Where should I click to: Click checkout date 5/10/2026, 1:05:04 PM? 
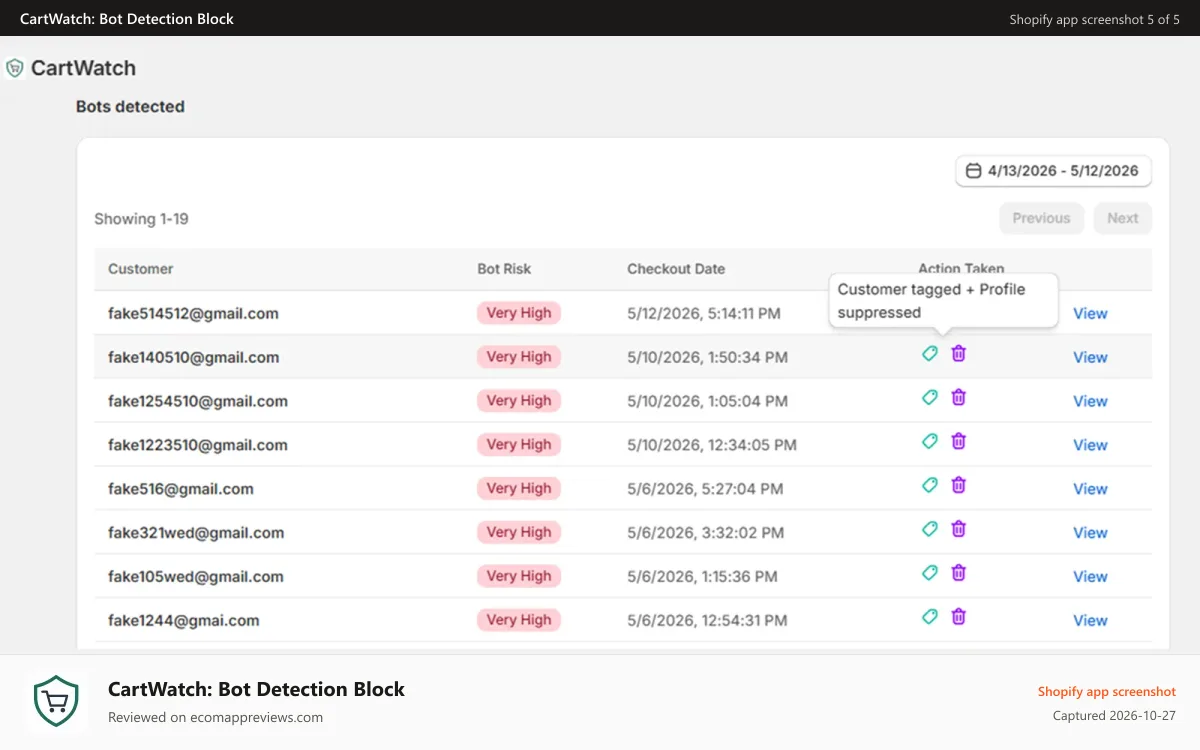(707, 401)
